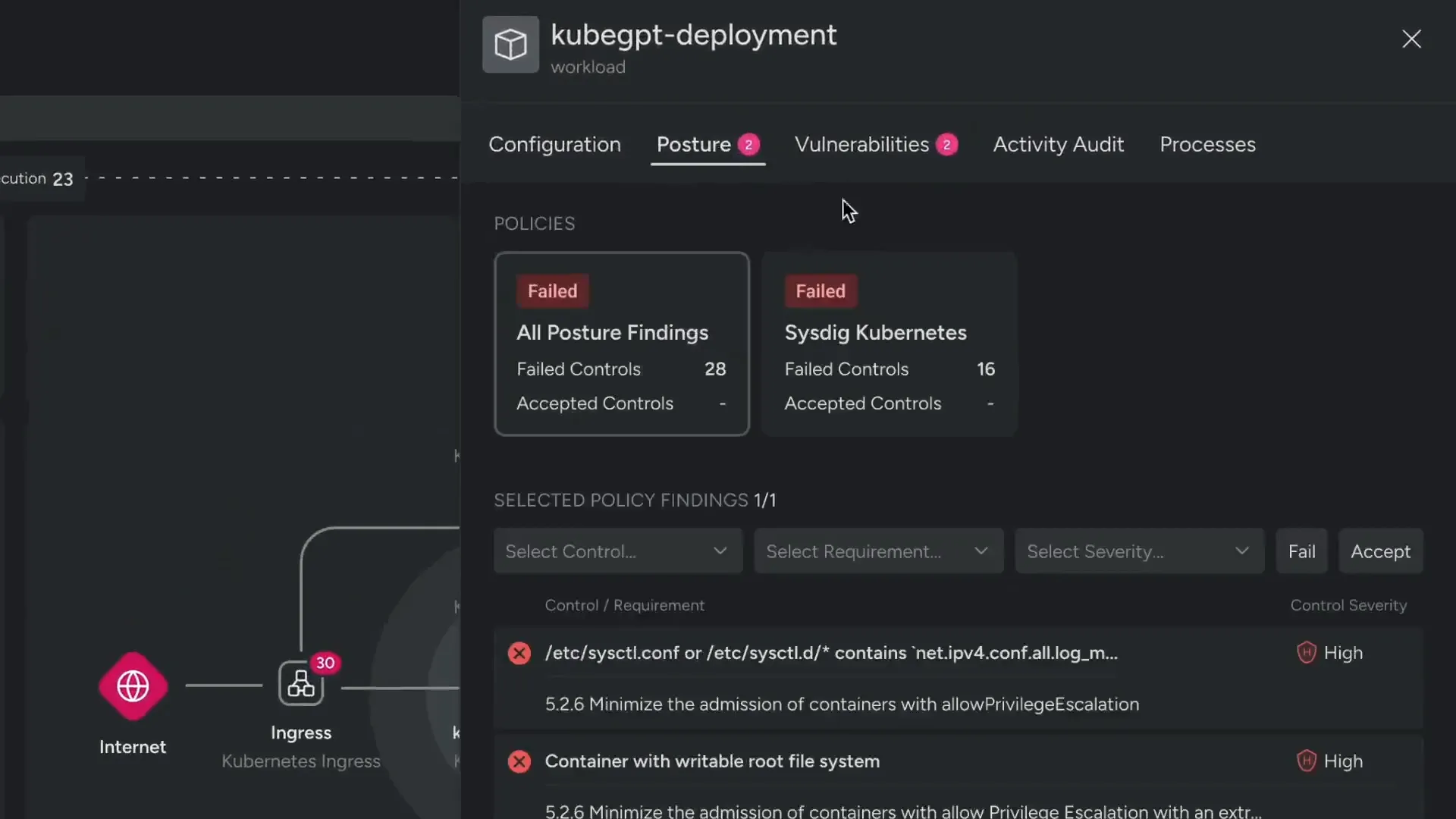This screenshot has height=819, width=1456.
Task: Click the Control Severity column header
Action: 1348,605
